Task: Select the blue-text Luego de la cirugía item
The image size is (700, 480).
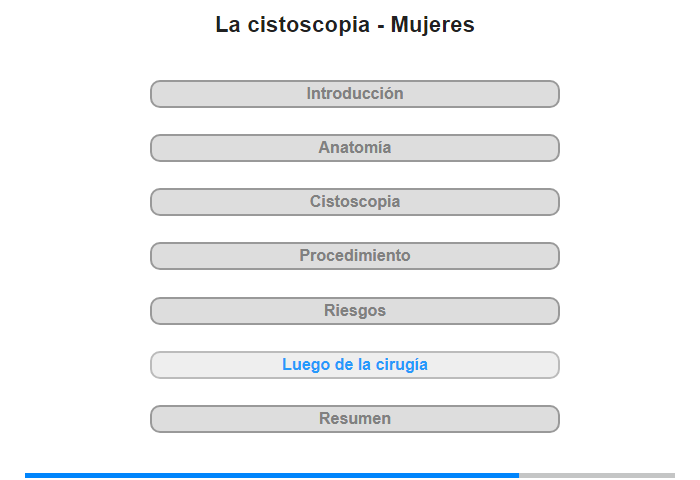Action: (x=354, y=365)
